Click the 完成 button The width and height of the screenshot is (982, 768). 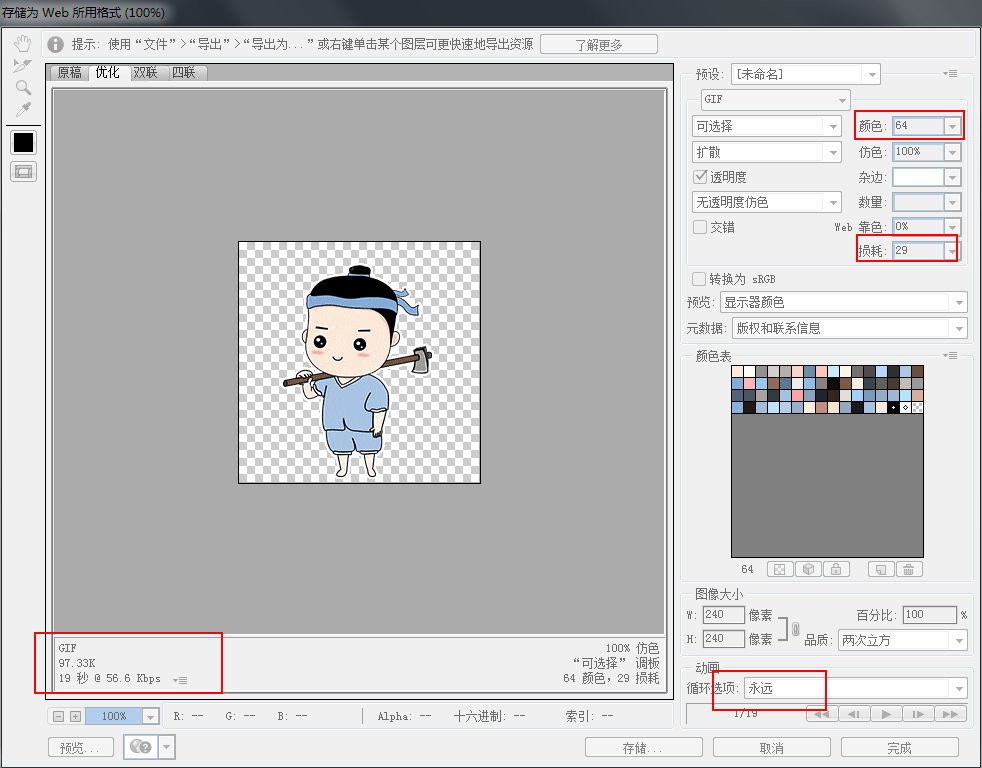tap(899, 747)
